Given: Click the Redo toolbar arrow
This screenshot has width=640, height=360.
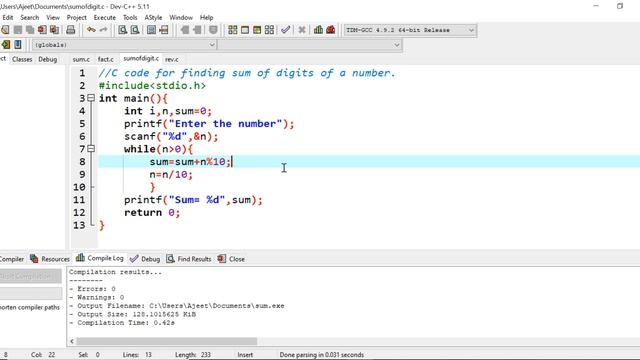Looking at the screenshot, I should [x=103, y=30].
